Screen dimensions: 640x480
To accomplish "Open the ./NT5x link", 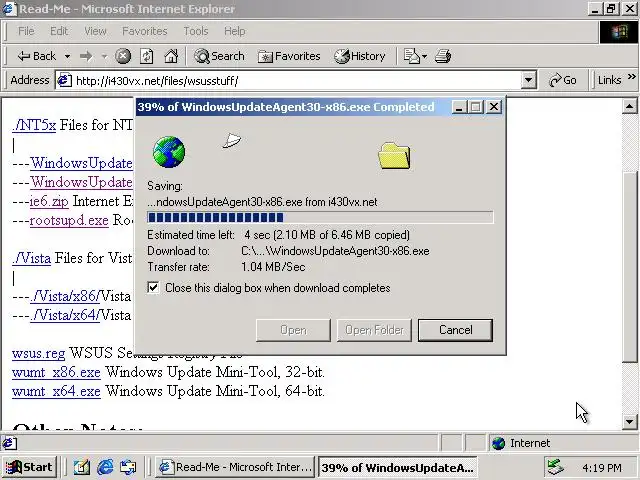I will coord(34,125).
